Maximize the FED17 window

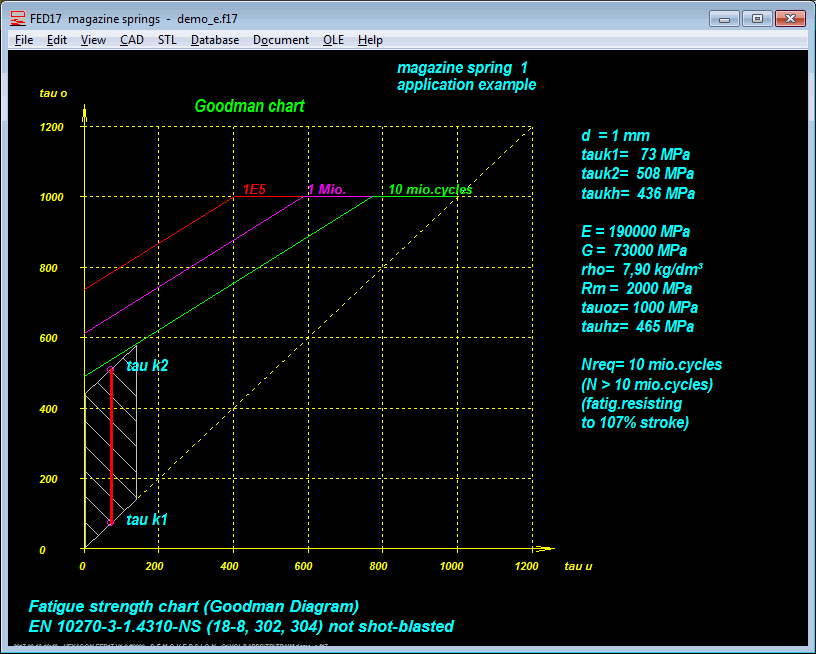point(757,18)
